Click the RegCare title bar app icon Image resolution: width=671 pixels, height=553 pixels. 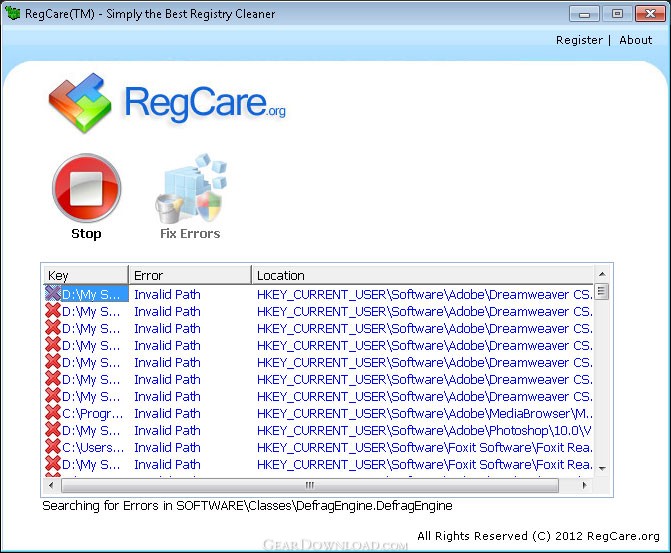tap(12, 13)
